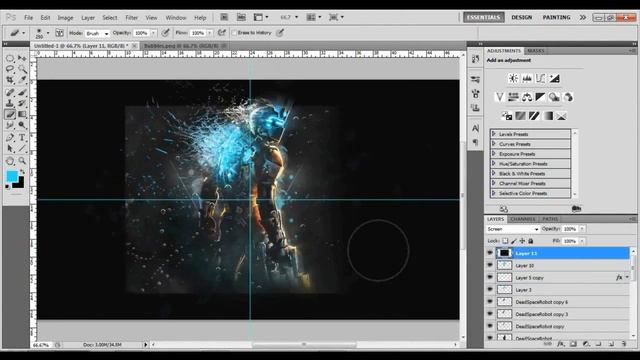Screen dimensions: 640x360
Task: Select the Smudge tool
Action: [10, 125]
